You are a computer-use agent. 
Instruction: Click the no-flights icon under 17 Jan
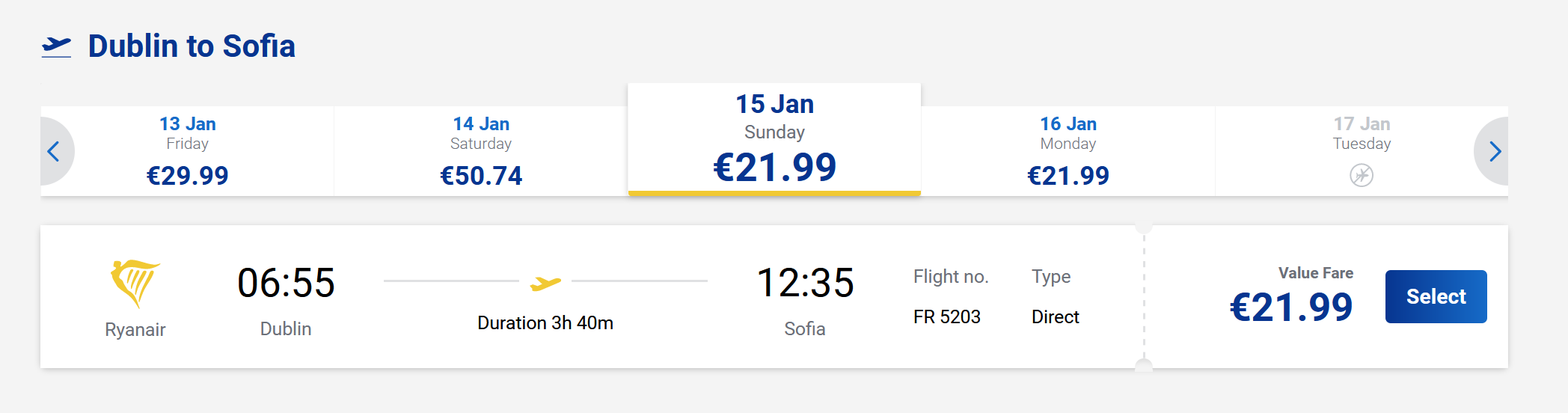pyautogui.click(x=1362, y=176)
